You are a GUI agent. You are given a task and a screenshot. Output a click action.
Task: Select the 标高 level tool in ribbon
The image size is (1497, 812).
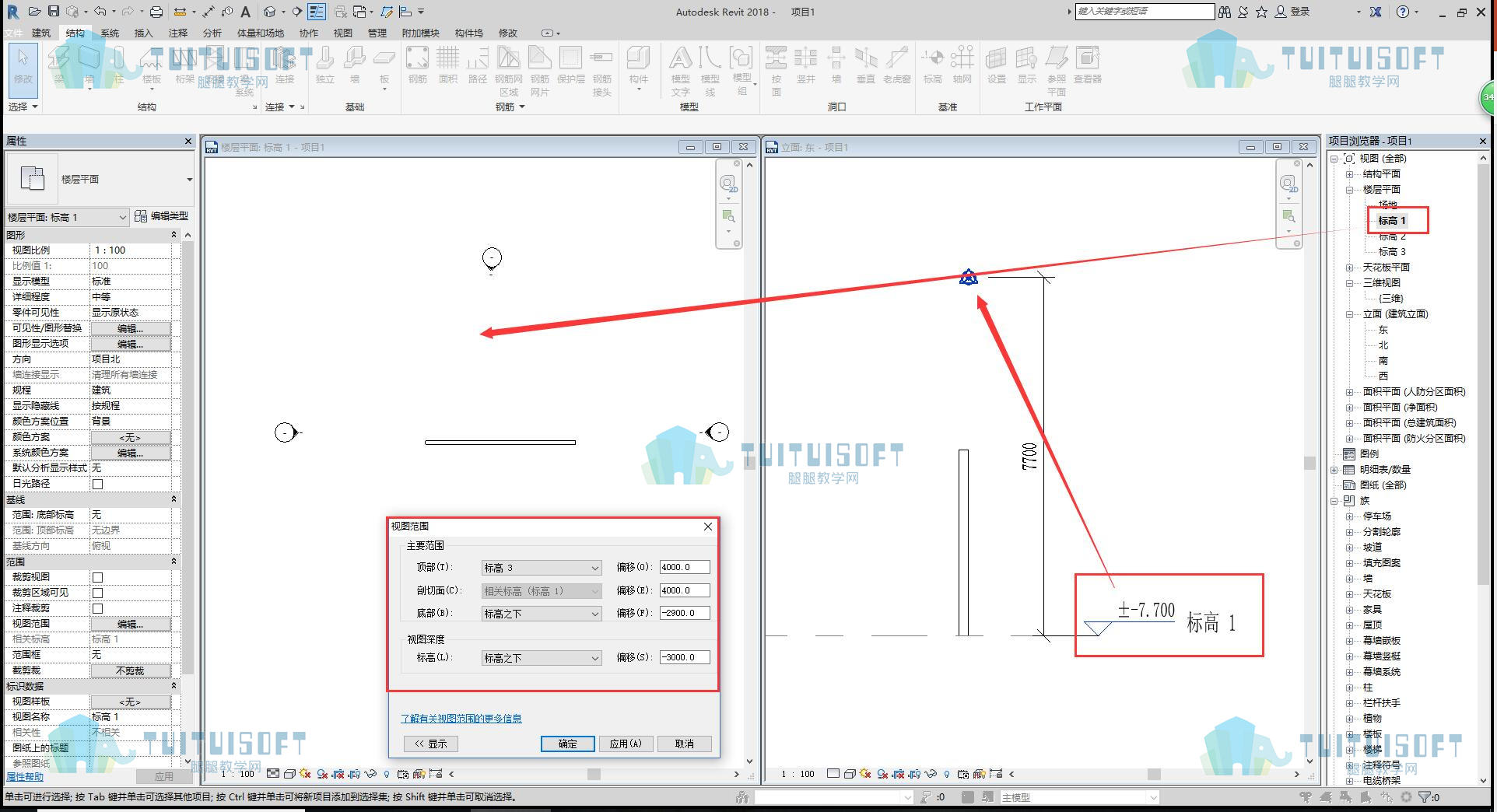click(932, 65)
